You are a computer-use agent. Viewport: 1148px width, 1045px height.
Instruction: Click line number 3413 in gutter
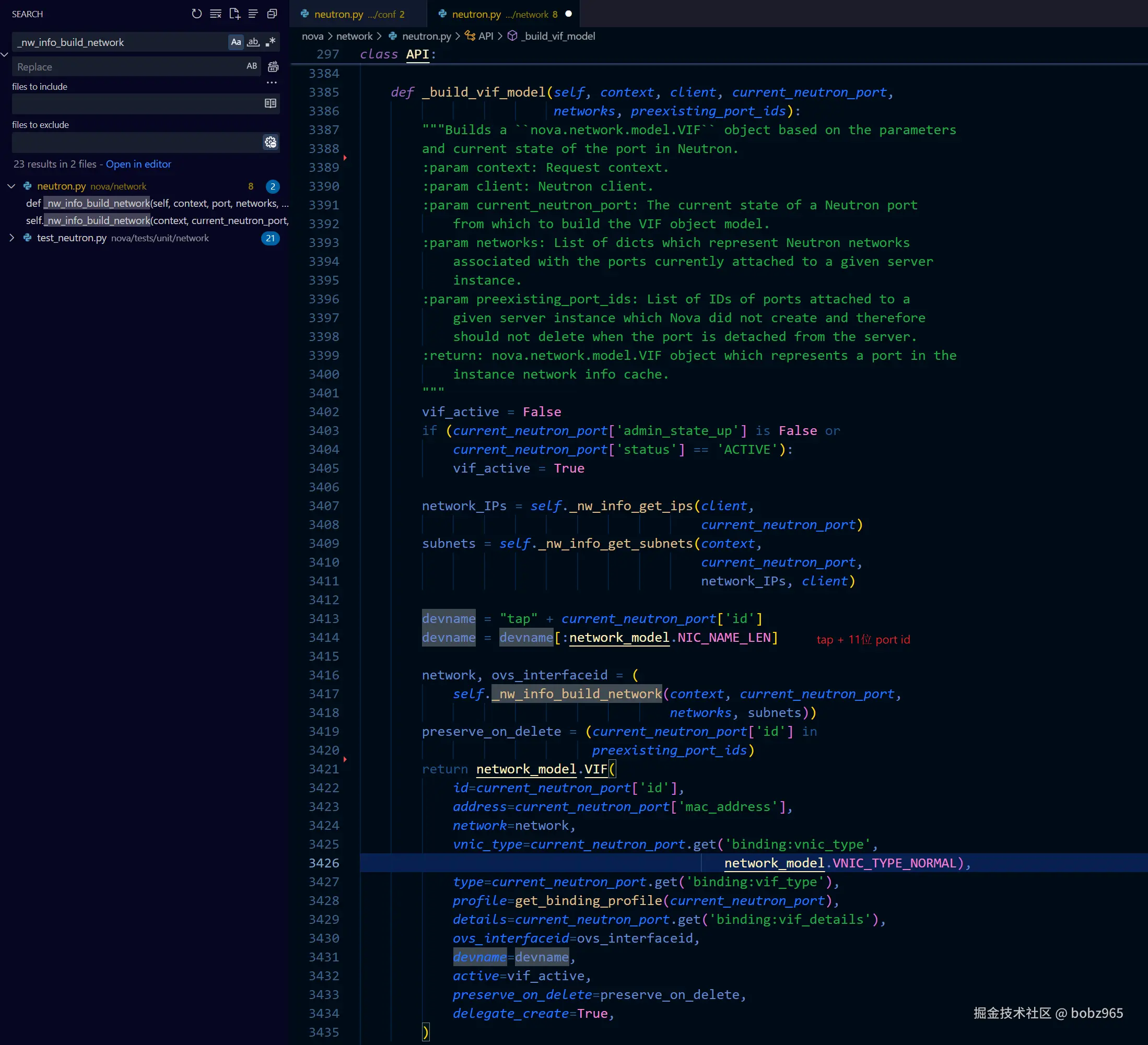(x=323, y=618)
